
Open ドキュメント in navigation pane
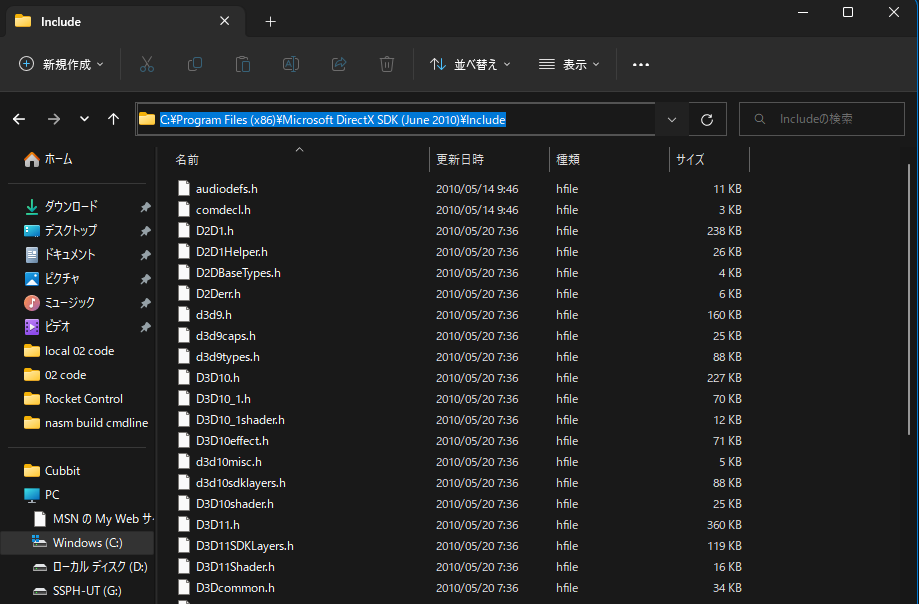[x=60, y=255]
